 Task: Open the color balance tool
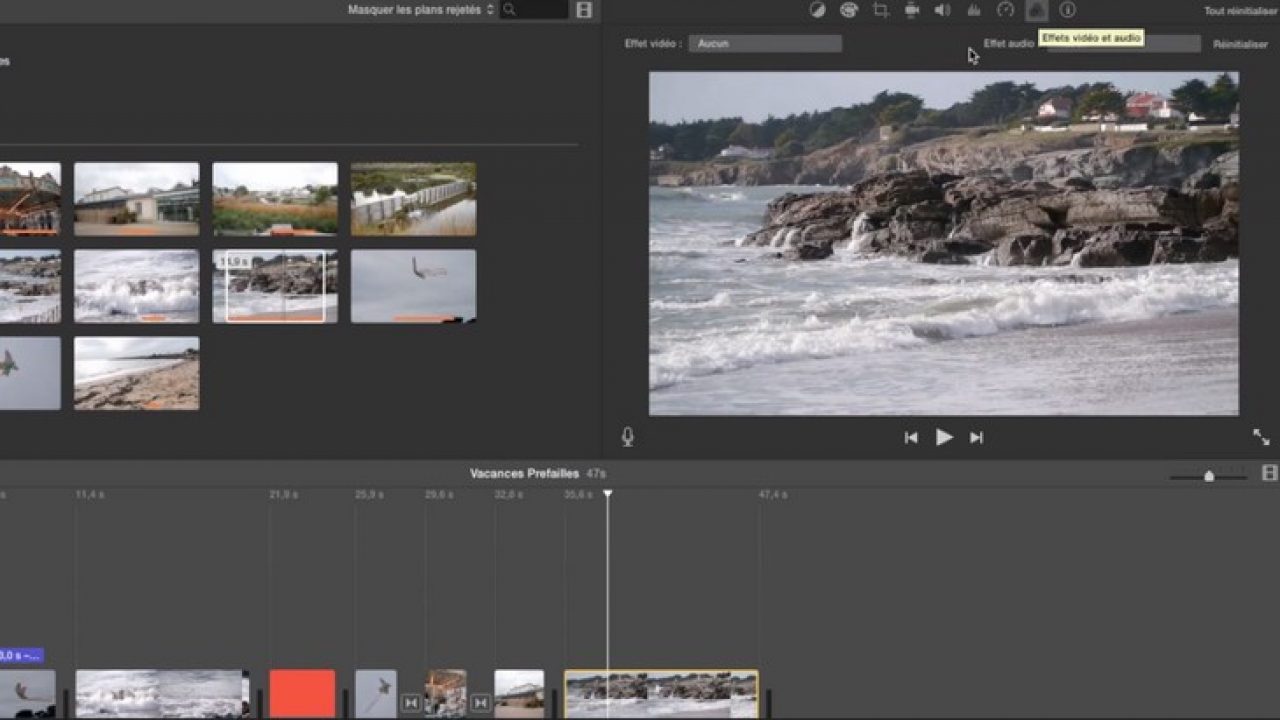[x=817, y=10]
